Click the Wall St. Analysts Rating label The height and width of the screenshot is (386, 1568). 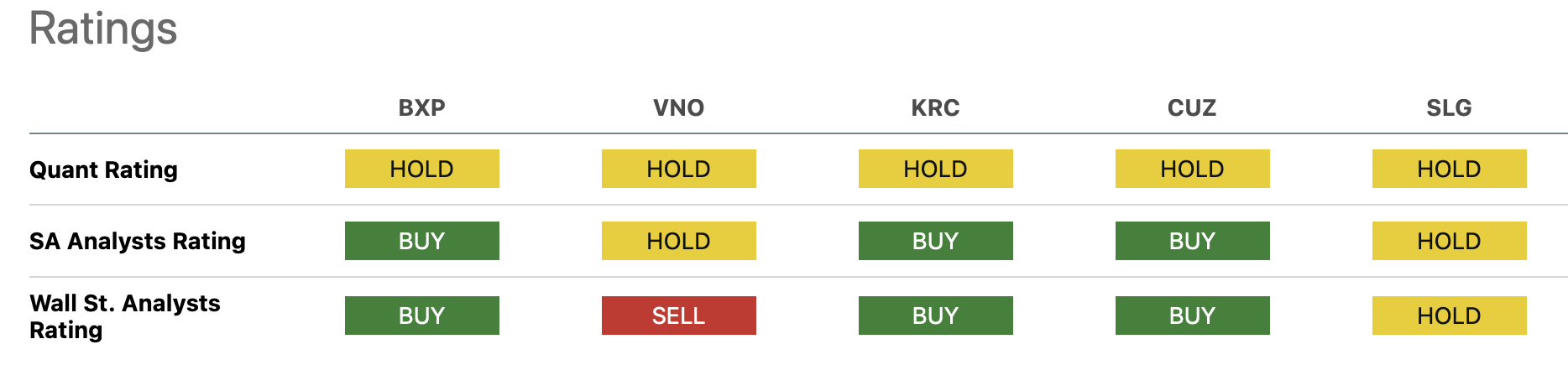coord(124,316)
